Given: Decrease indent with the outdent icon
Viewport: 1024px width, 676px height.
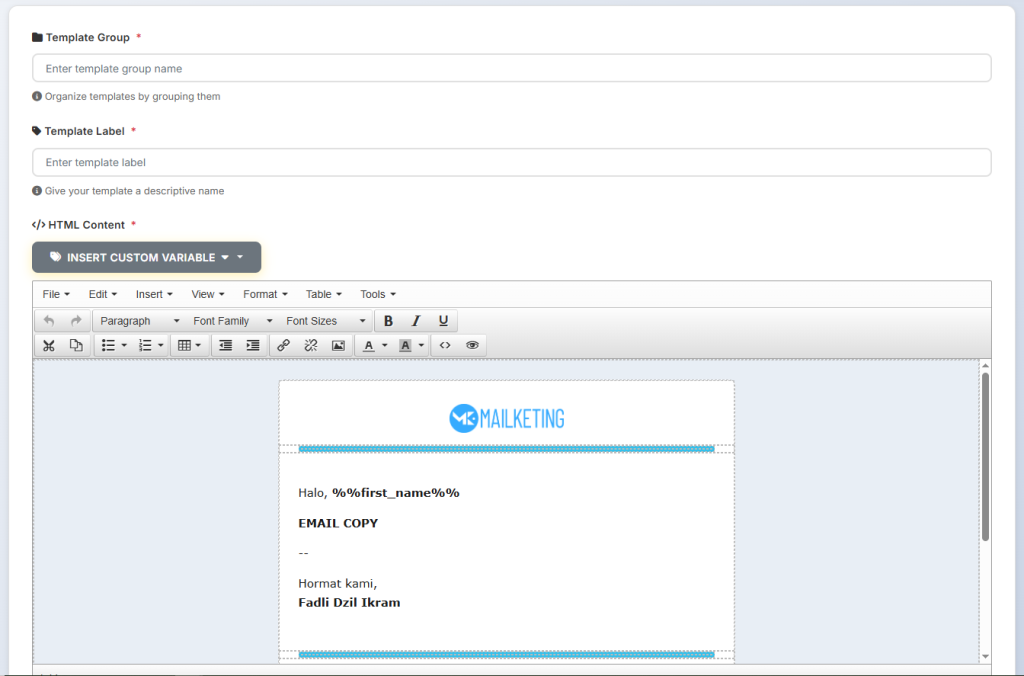Looking at the screenshot, I should click(225, 345).
